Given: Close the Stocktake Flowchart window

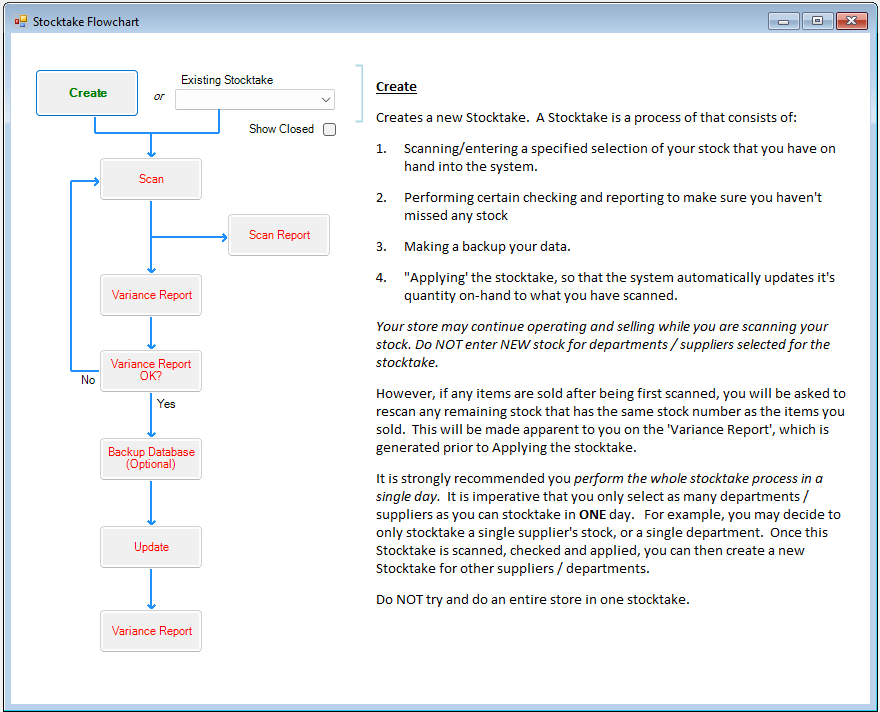Looking at the screenshot, I should tap(853, 20).
